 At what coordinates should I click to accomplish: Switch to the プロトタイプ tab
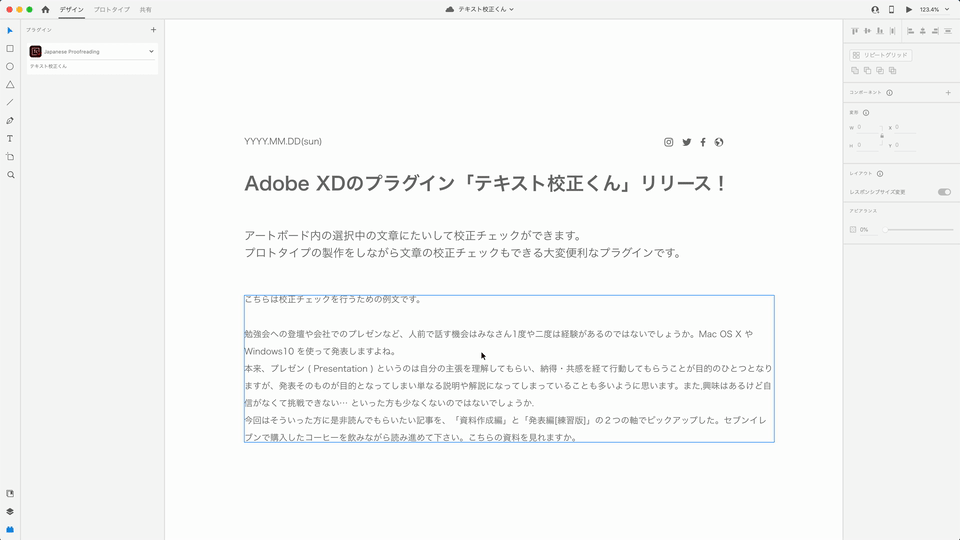click(x=111, y=10)
